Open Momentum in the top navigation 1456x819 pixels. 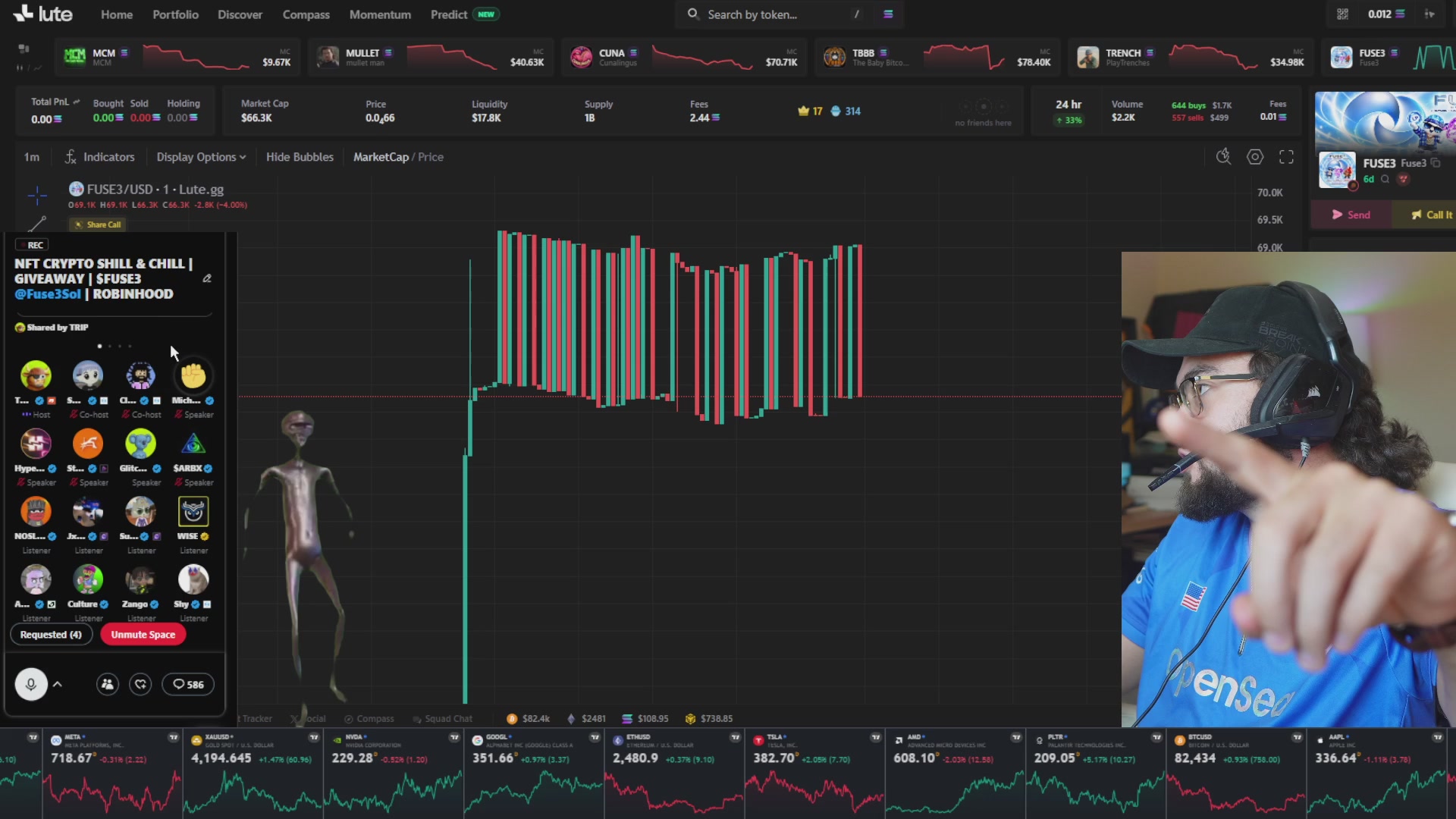click(380, 14)
